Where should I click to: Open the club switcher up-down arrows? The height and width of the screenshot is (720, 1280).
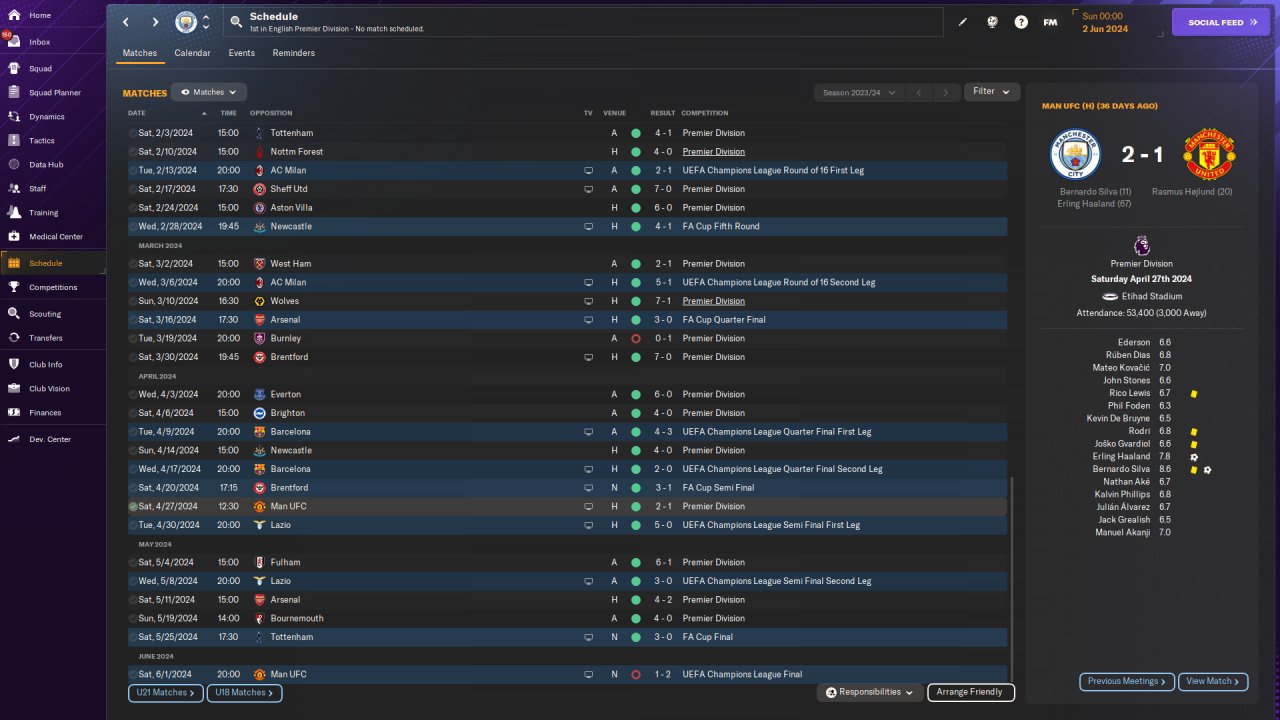206,22
